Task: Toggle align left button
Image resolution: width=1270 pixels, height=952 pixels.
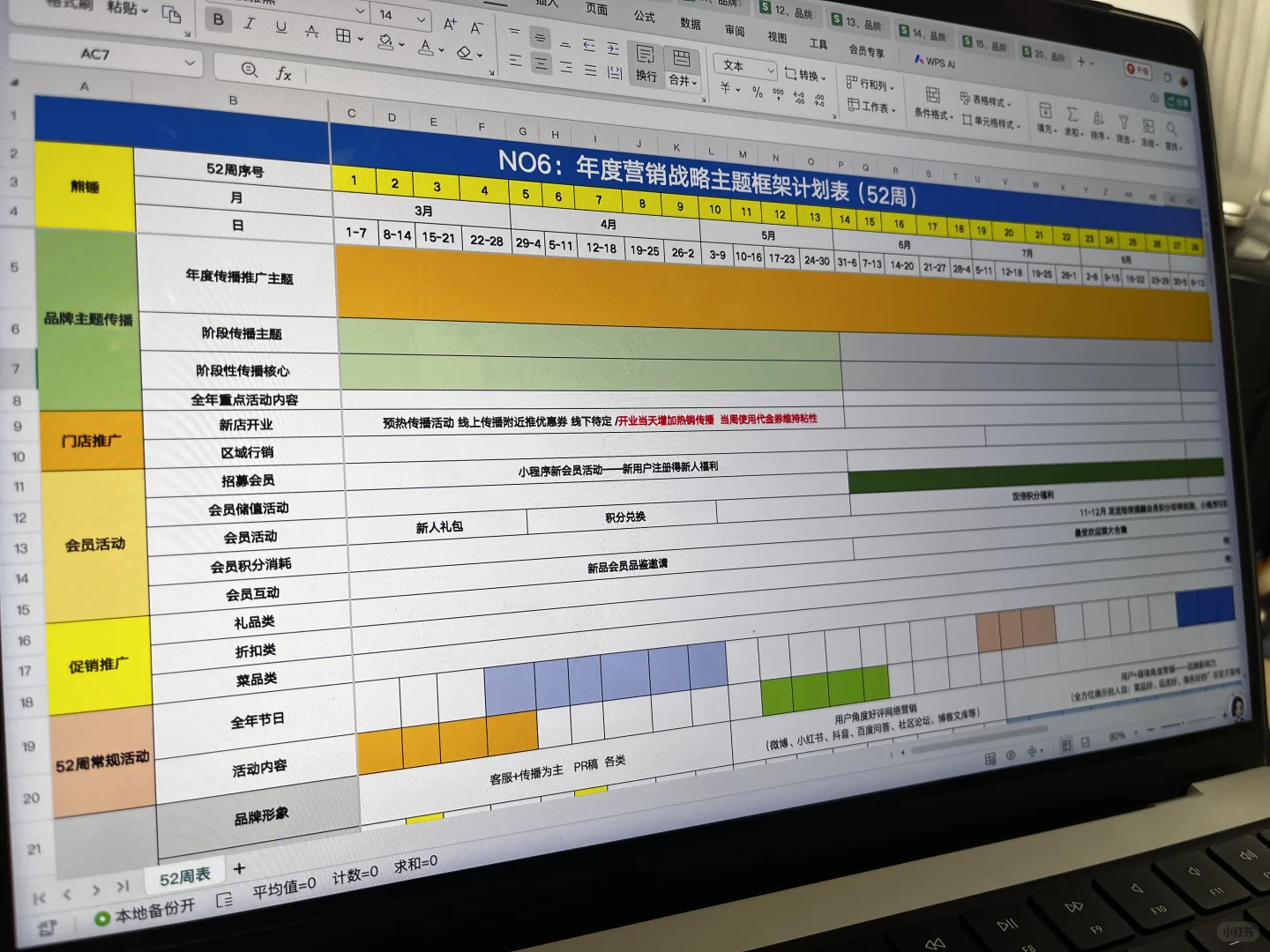Action: (515, 61)
